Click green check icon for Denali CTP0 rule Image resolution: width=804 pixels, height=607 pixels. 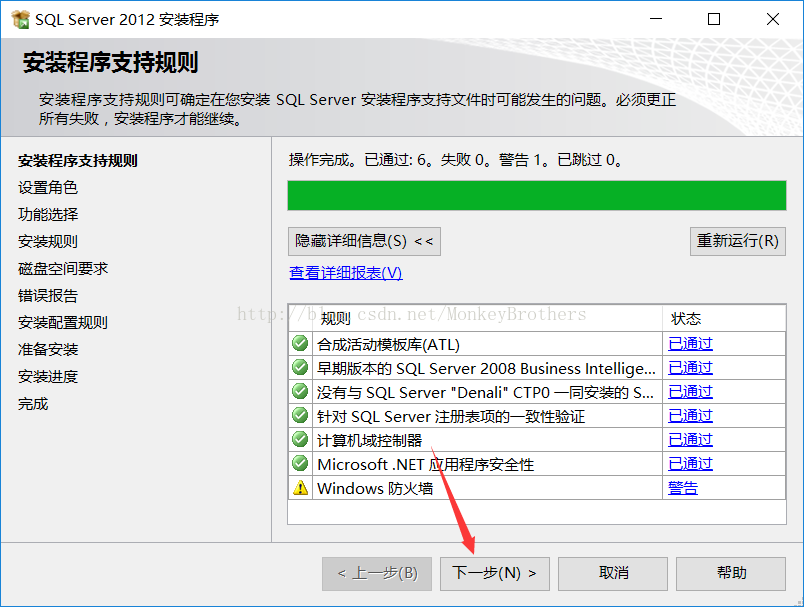[300, 391]
